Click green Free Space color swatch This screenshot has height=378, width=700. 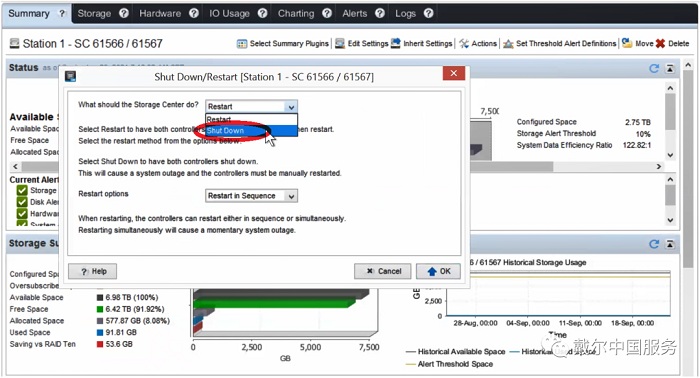coord(100,309)
